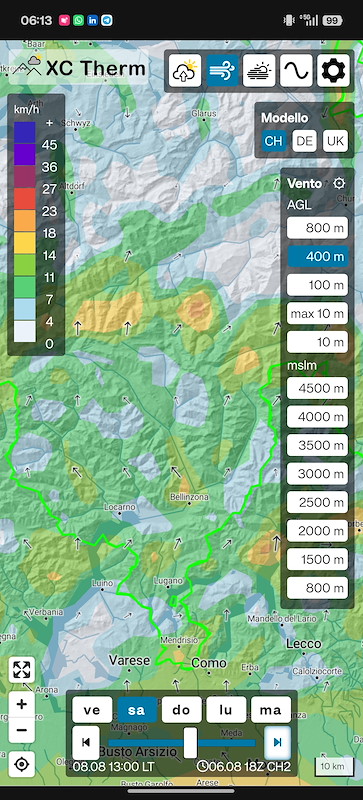The width and height of the screenshot is (363, 800).
Task: Choose 2500 m mslm wind level
Action: (x=317, y=502)
